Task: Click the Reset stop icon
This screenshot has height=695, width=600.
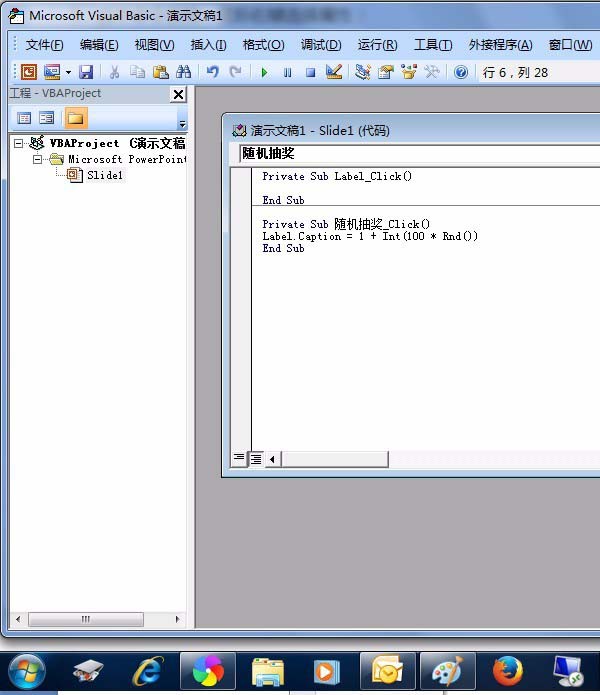Action: pyautogui.click(x=311, y=72)
